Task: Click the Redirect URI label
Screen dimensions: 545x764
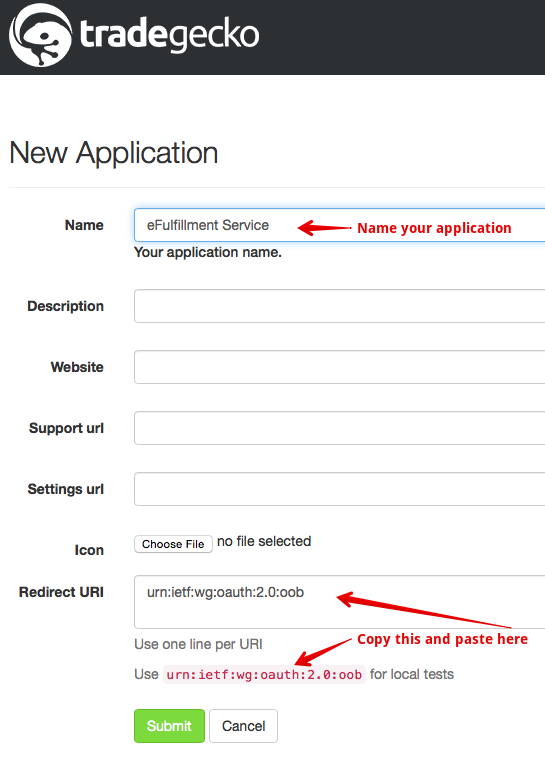Action: [61, 592]
